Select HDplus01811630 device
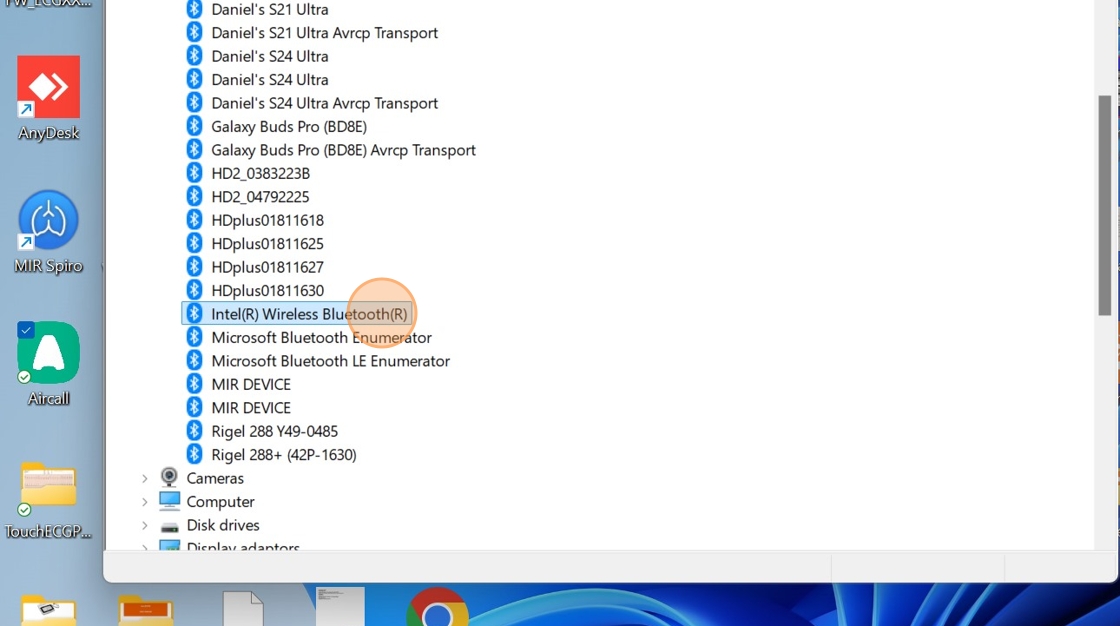 click(x=267, y=291)
